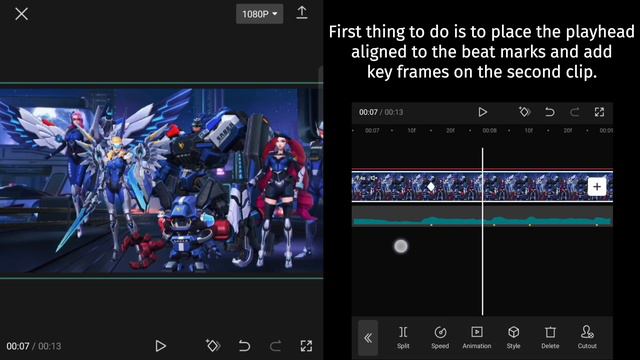Add keyframe using left panel diamond icon
Screen dimensions: 640x360
(213, 346)
